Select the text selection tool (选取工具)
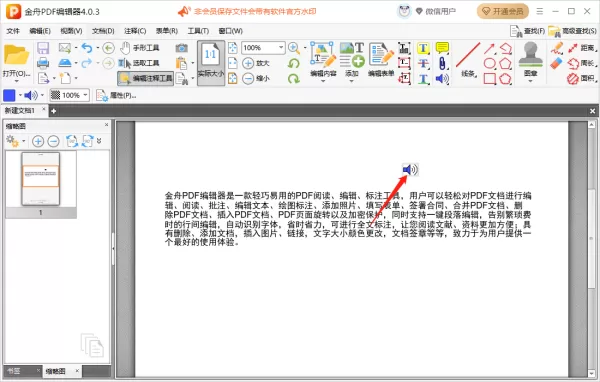The width and height of the screenshot is (600, 382). tap(140, 63)
